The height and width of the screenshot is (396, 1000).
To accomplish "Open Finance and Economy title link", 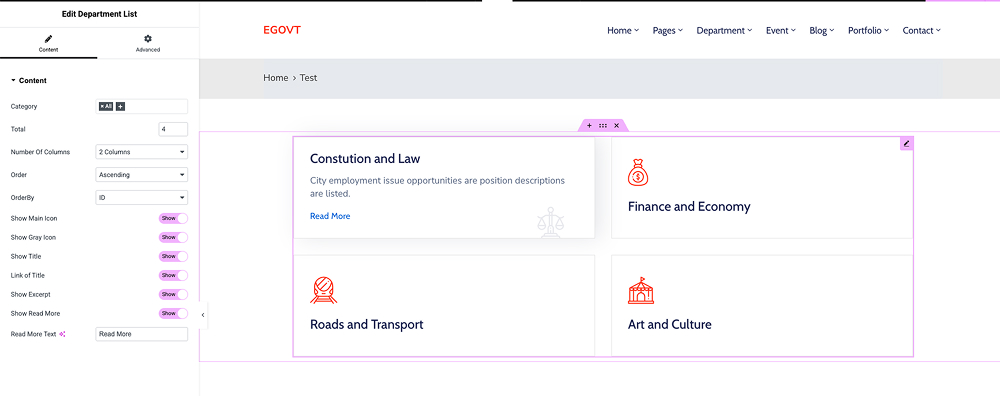I will (x=689, y=207).
